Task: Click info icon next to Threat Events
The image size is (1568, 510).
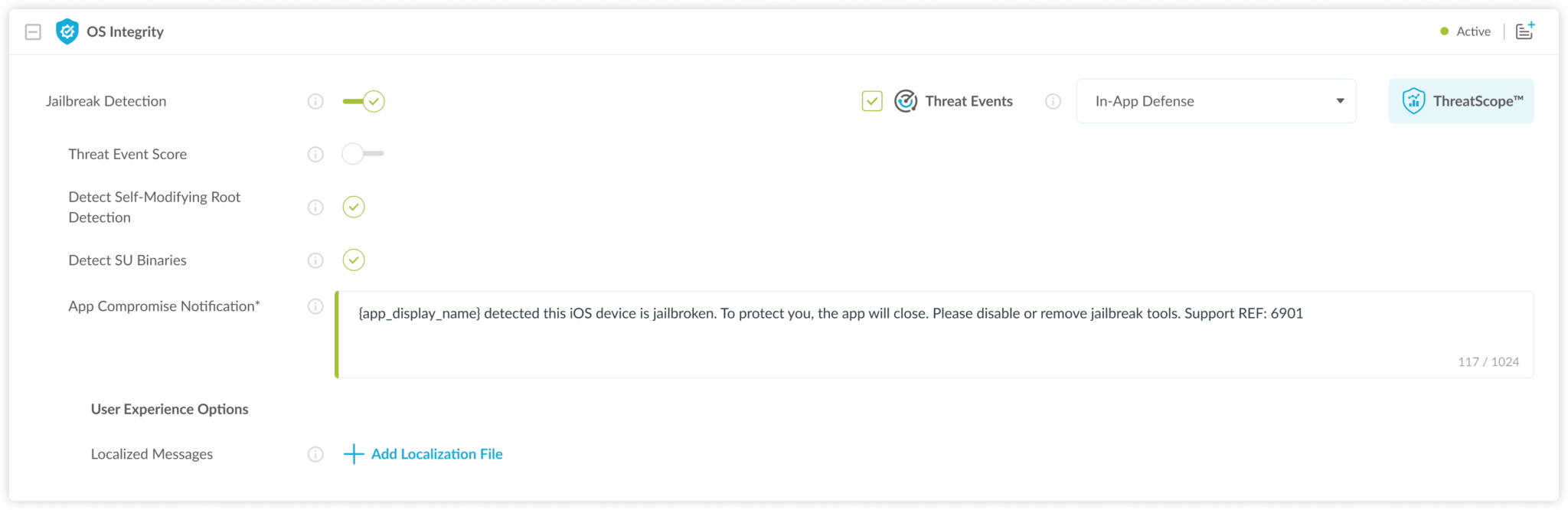Action: pyautogui.click(x=1053, y=101)
